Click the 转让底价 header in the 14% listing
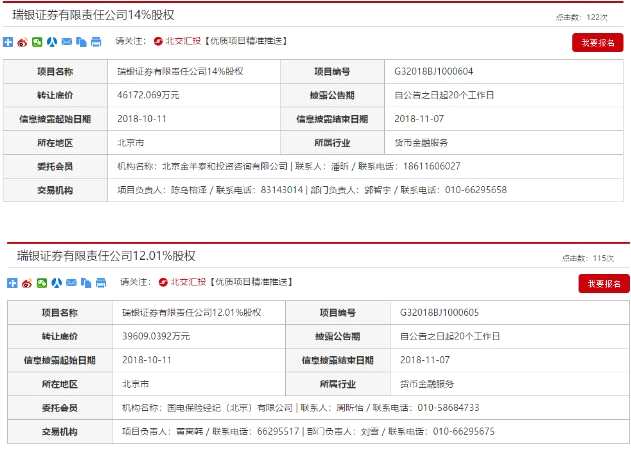Viewport: 631px width, 454px height. (55, 95)
